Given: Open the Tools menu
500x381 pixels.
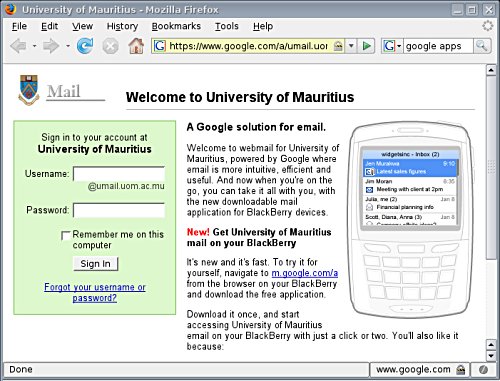Looking at the screenshot, I should 227,26.
